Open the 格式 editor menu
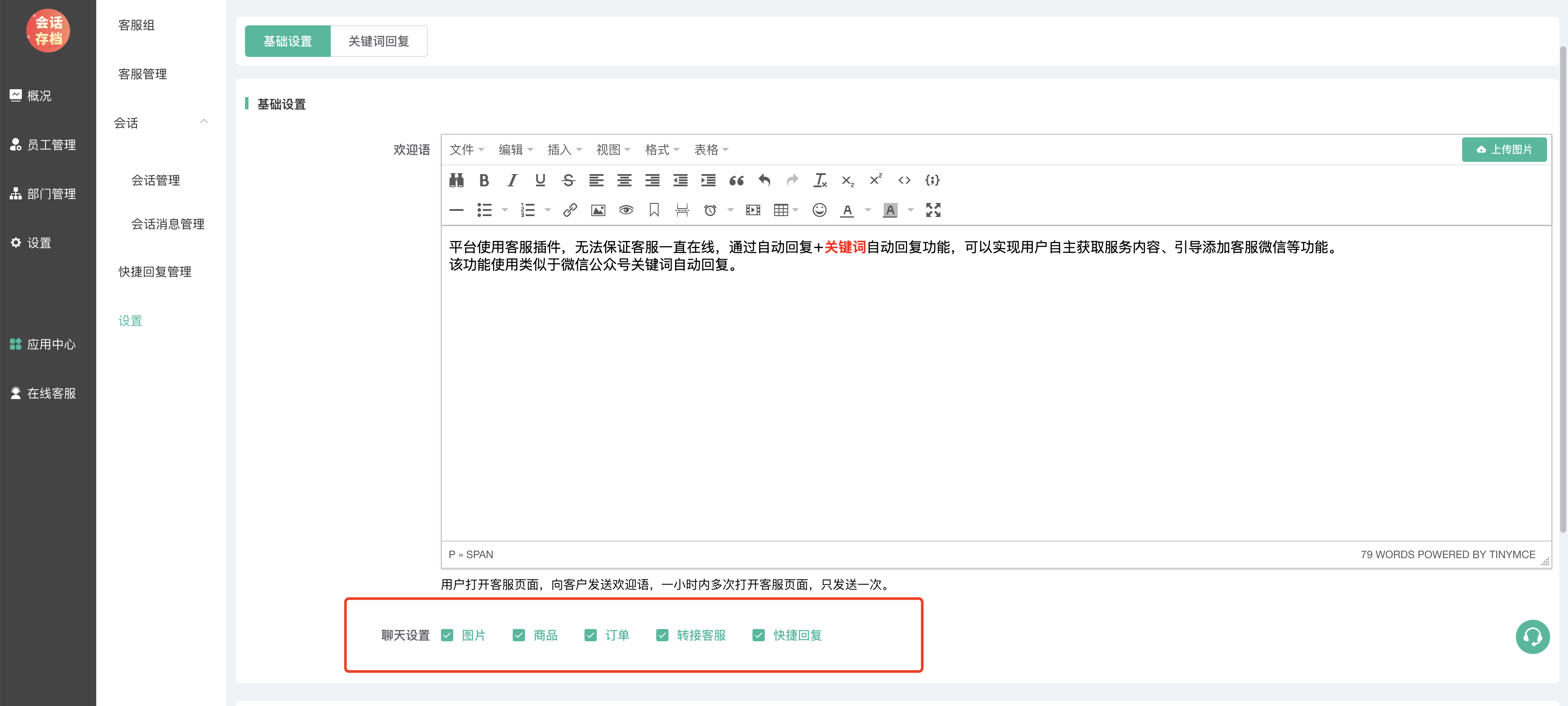The height and width of the screenshot is (706, 1568). tap(661, 150)
